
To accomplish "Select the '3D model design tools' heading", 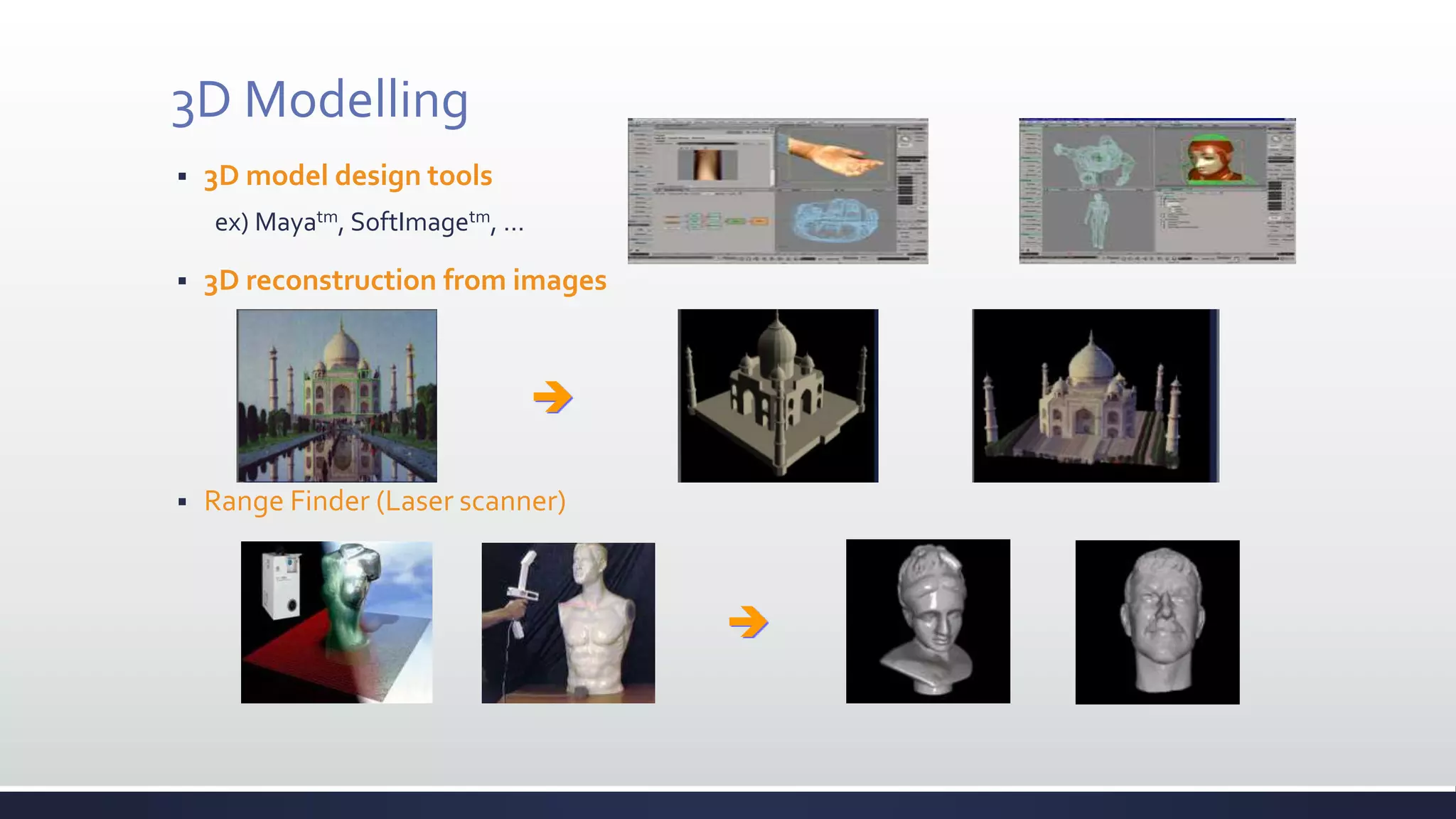I will tap(348, 176).
